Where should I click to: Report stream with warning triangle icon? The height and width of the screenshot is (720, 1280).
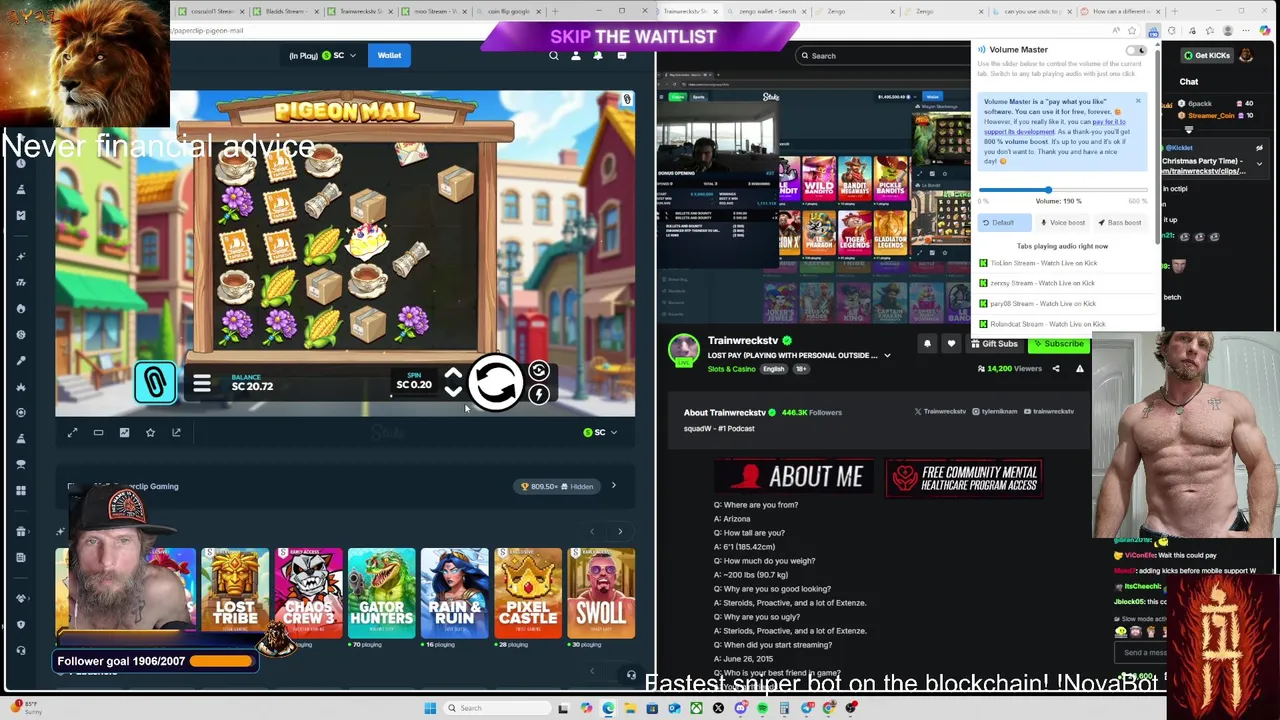pos(1080,369)
